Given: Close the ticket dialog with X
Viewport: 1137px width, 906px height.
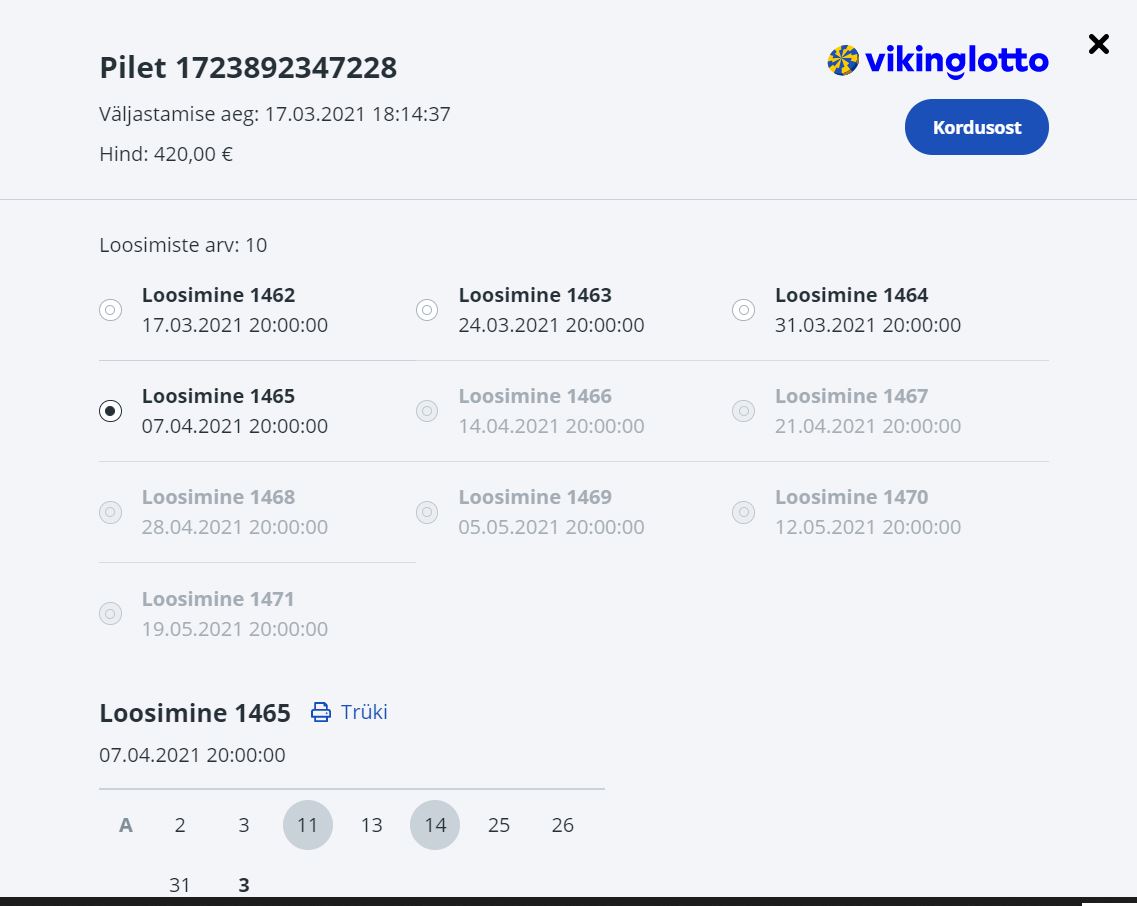Looking at the screenshot, I should (1098, 44).
